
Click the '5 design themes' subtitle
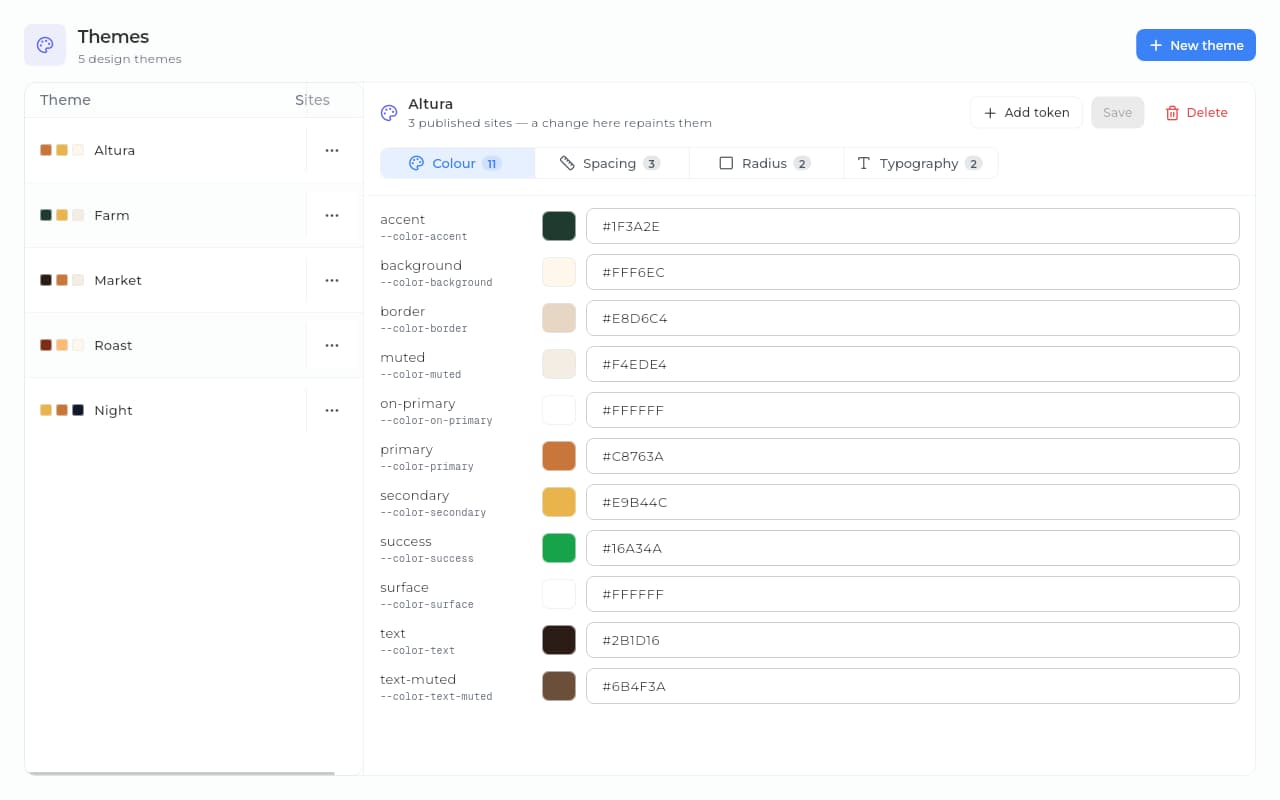tap(130, 59)
